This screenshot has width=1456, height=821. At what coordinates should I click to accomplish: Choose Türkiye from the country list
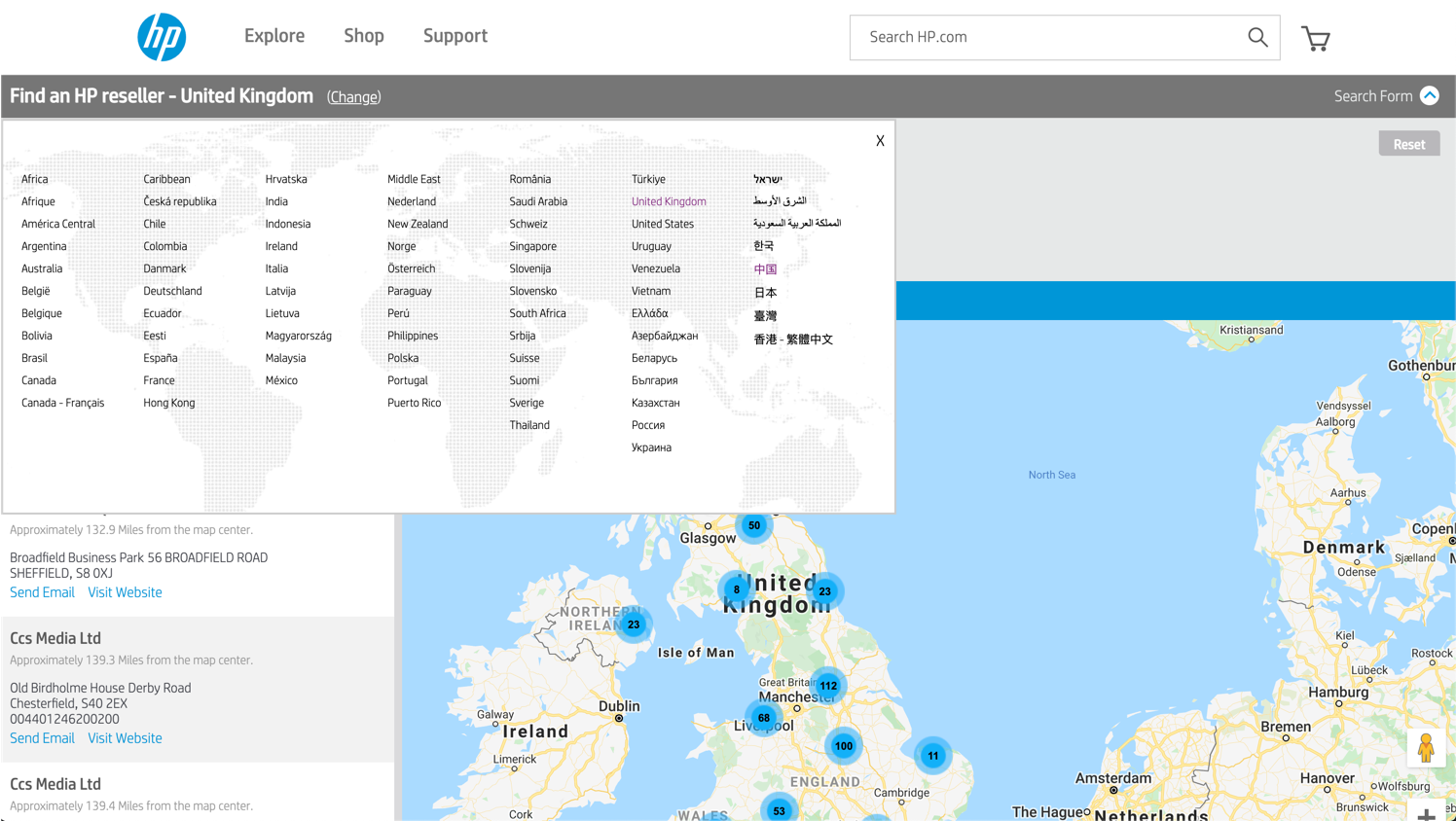[648, 179]
